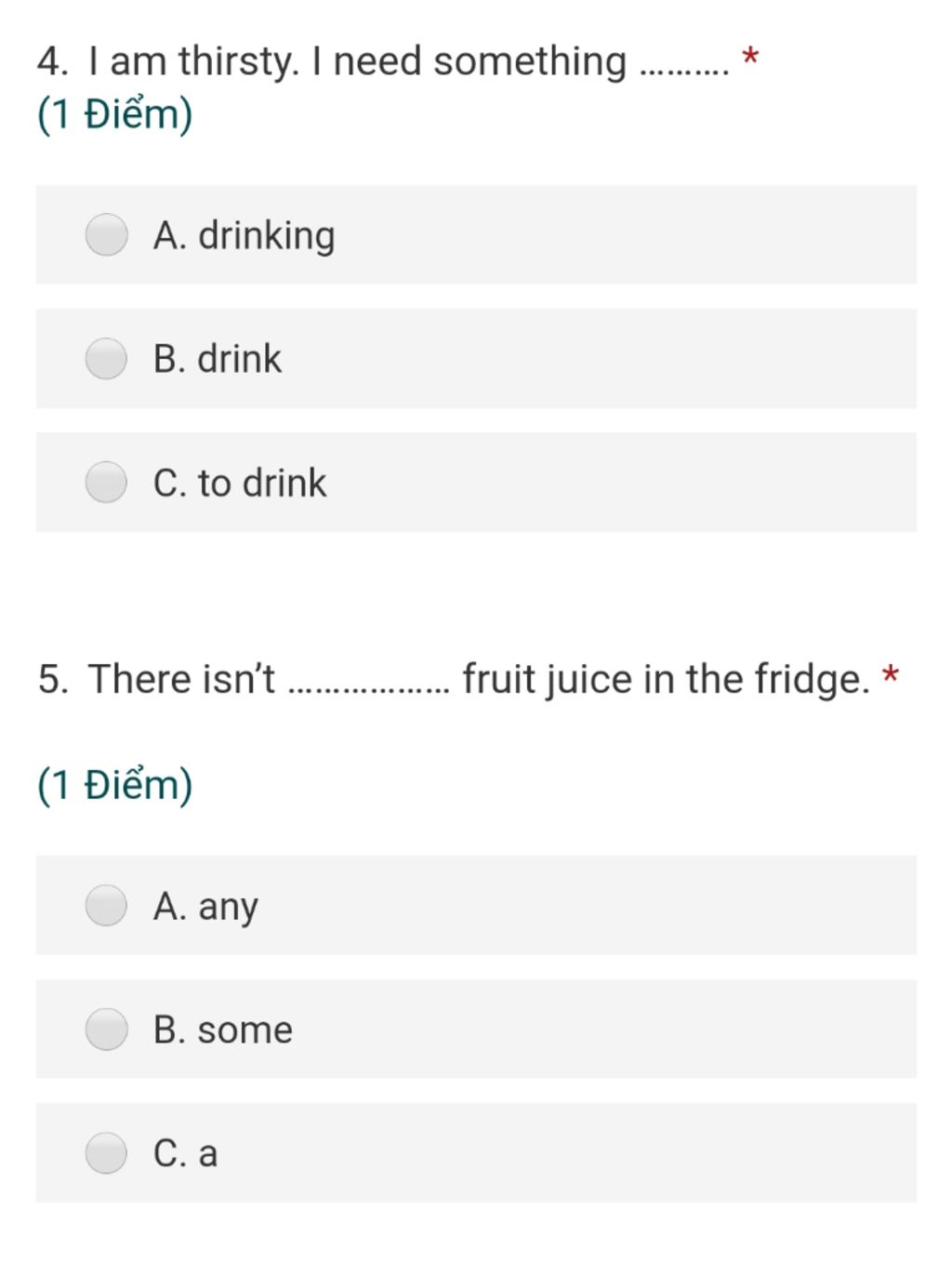The height and width of the screenshot is (1276, 952).
Task: Click the red required asterisk of question 4
Action: (x=750, y=58)
